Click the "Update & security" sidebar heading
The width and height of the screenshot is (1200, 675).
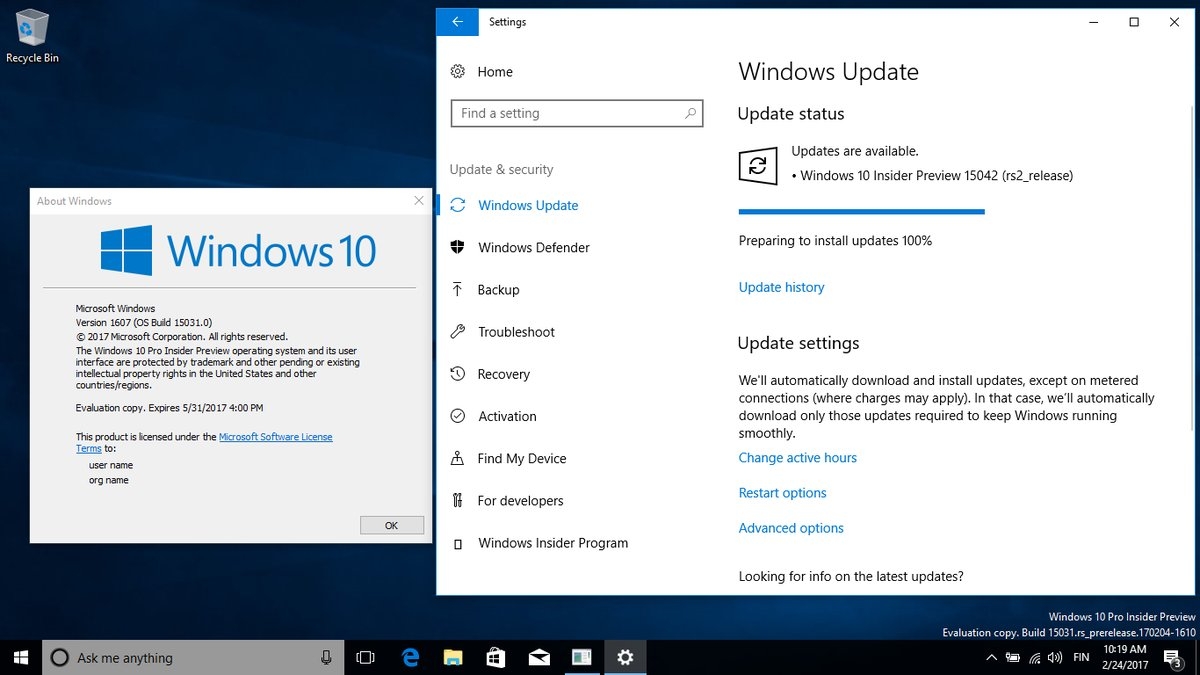pyautogui.click(x=501, y=170)
